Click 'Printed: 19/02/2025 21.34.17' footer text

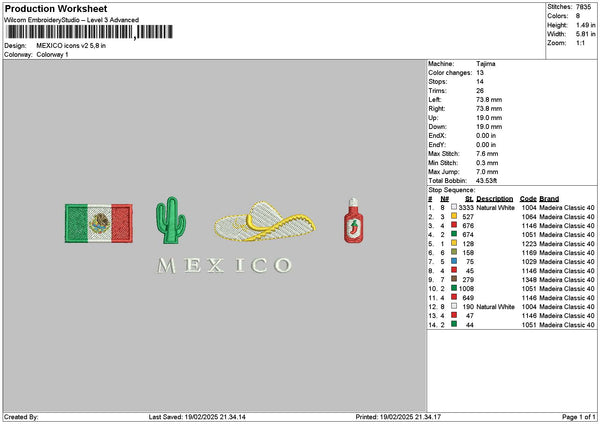tap(398, 417)
